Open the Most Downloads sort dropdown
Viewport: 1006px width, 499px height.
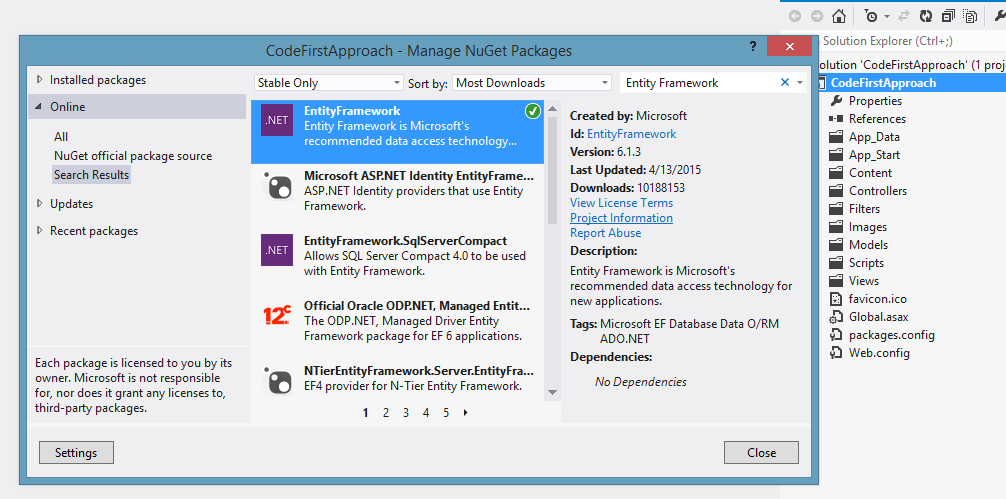click(x=532, y=83)
